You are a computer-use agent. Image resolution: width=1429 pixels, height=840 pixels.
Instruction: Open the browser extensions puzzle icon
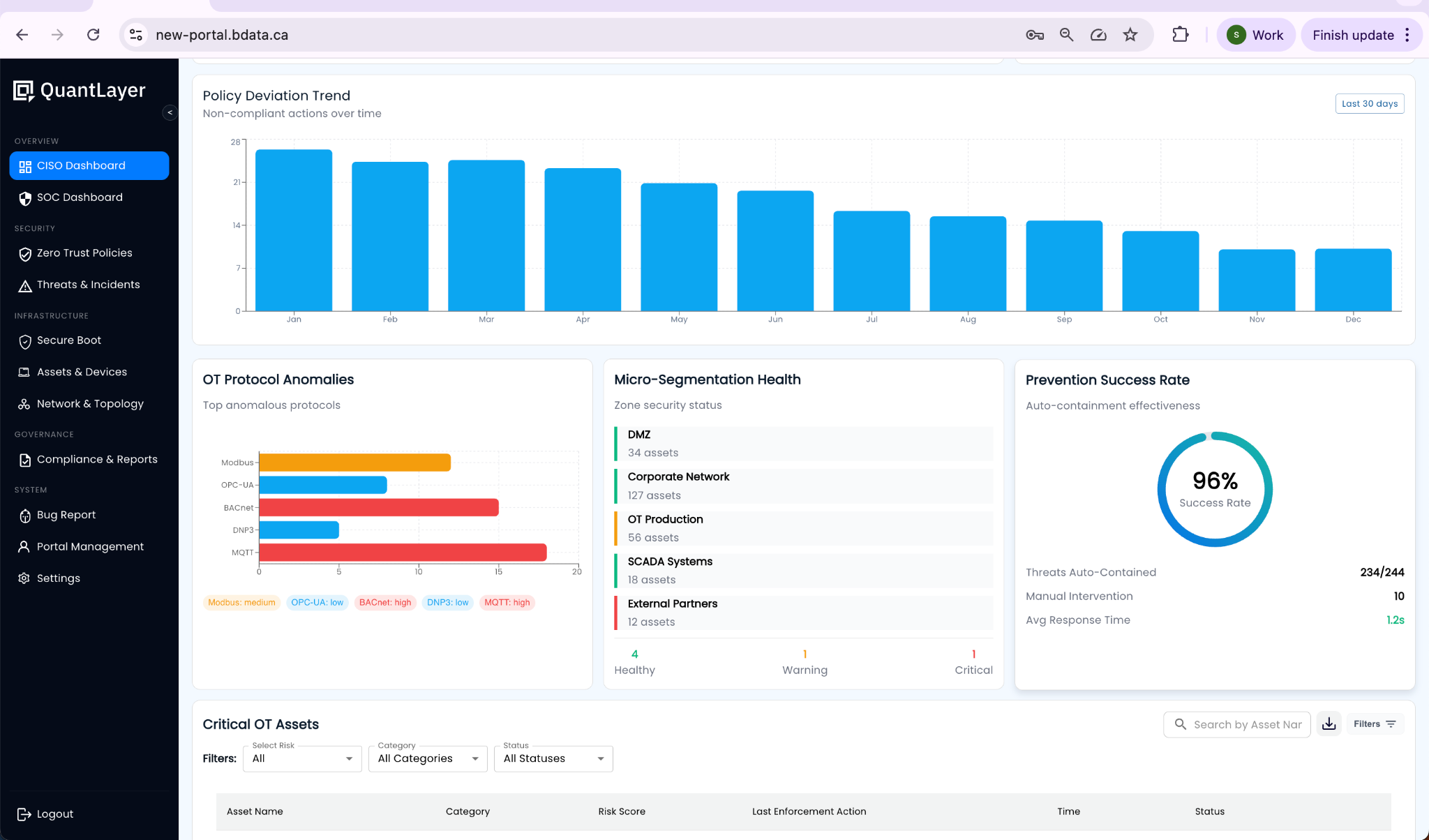point(1180,35)
